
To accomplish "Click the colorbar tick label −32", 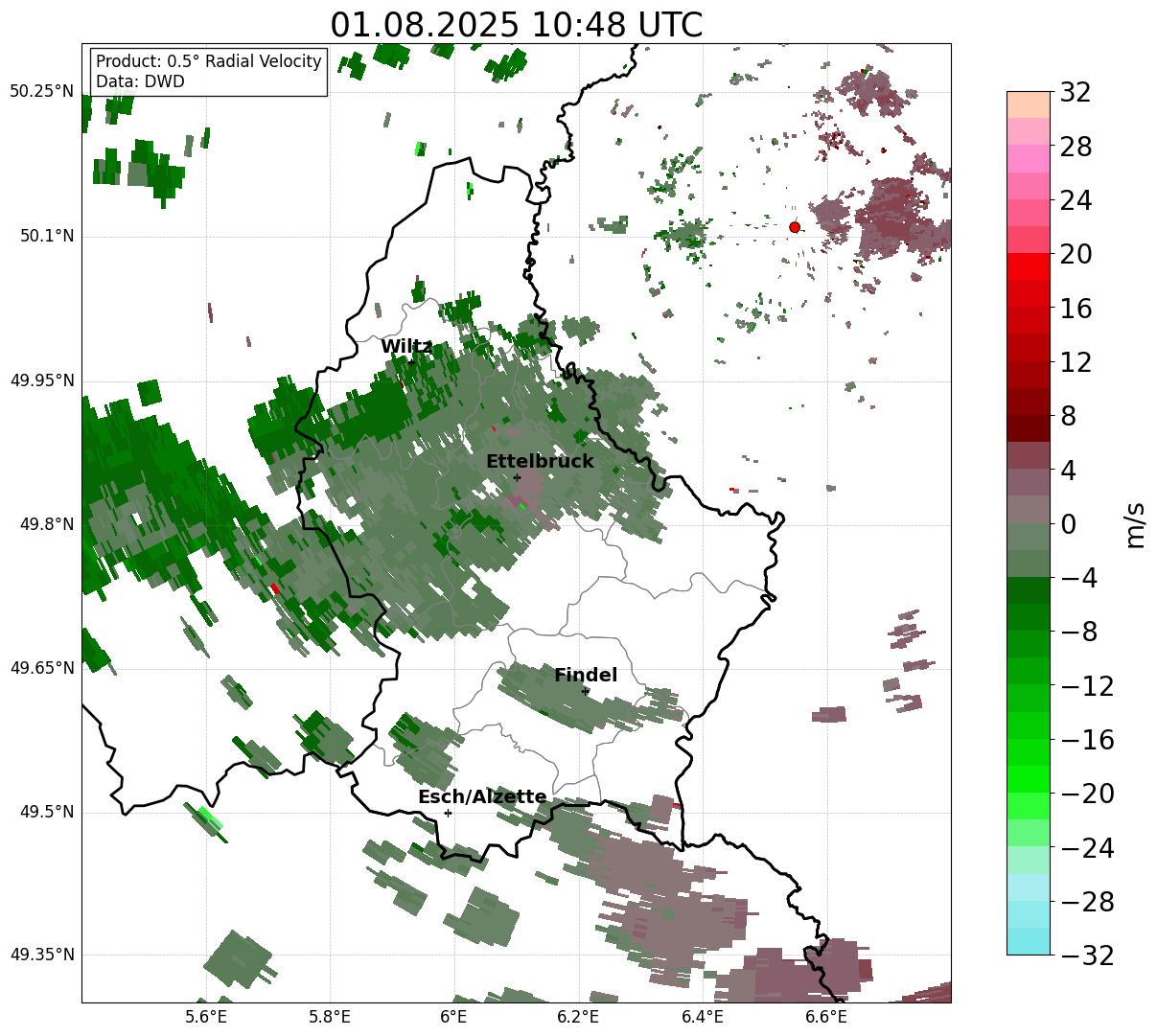I will coord(1086,955).
